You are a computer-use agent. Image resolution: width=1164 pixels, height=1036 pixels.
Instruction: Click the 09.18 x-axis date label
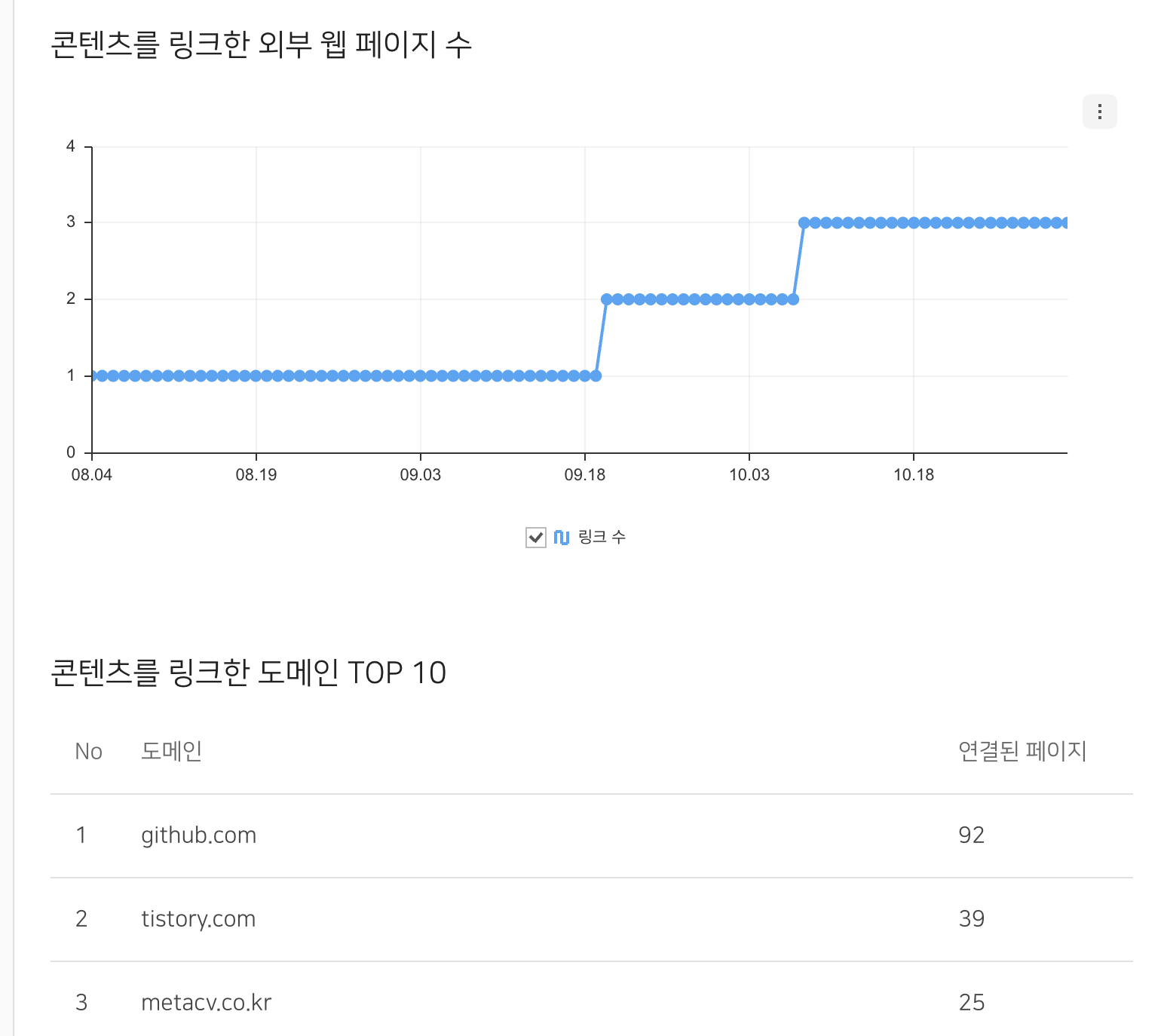coord(584,475)
